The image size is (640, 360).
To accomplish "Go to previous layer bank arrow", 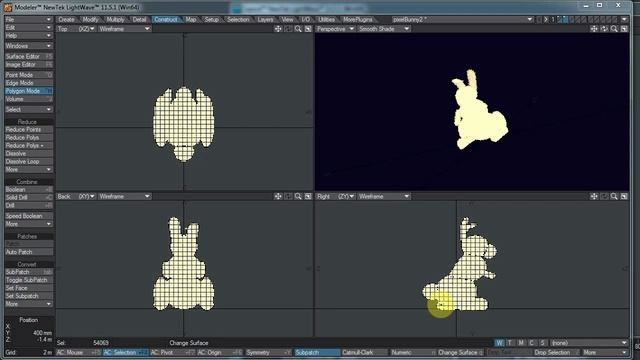I will [539, 19].
